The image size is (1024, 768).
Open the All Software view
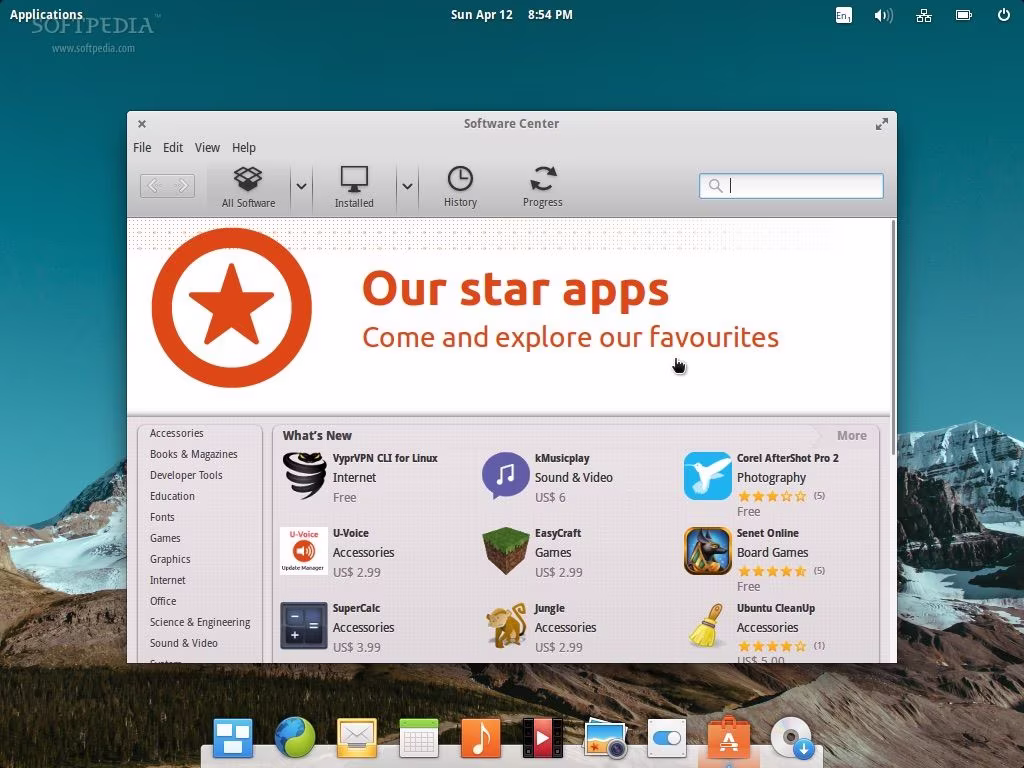pyautogui.click(x=248, y=187)
